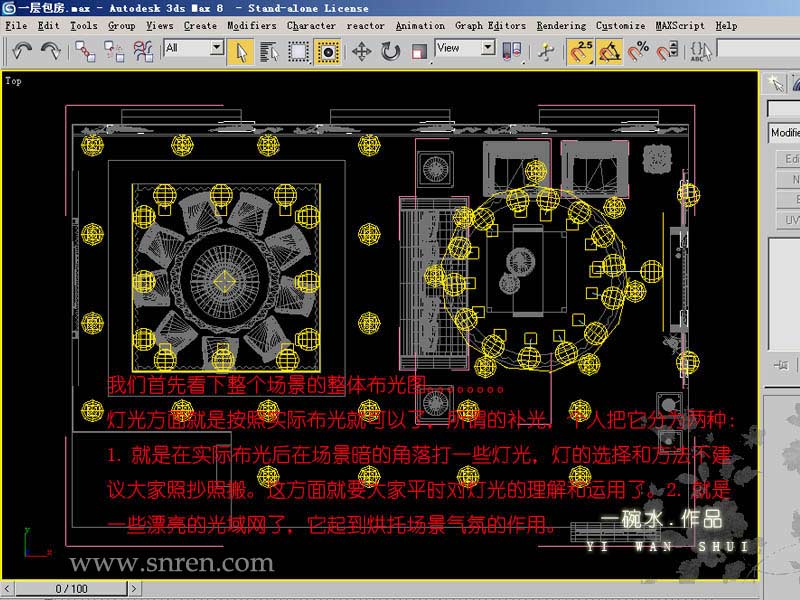Click the Named Selection Sets field
The height and width of the screenshot is (600, 800).
pos(758,48)
